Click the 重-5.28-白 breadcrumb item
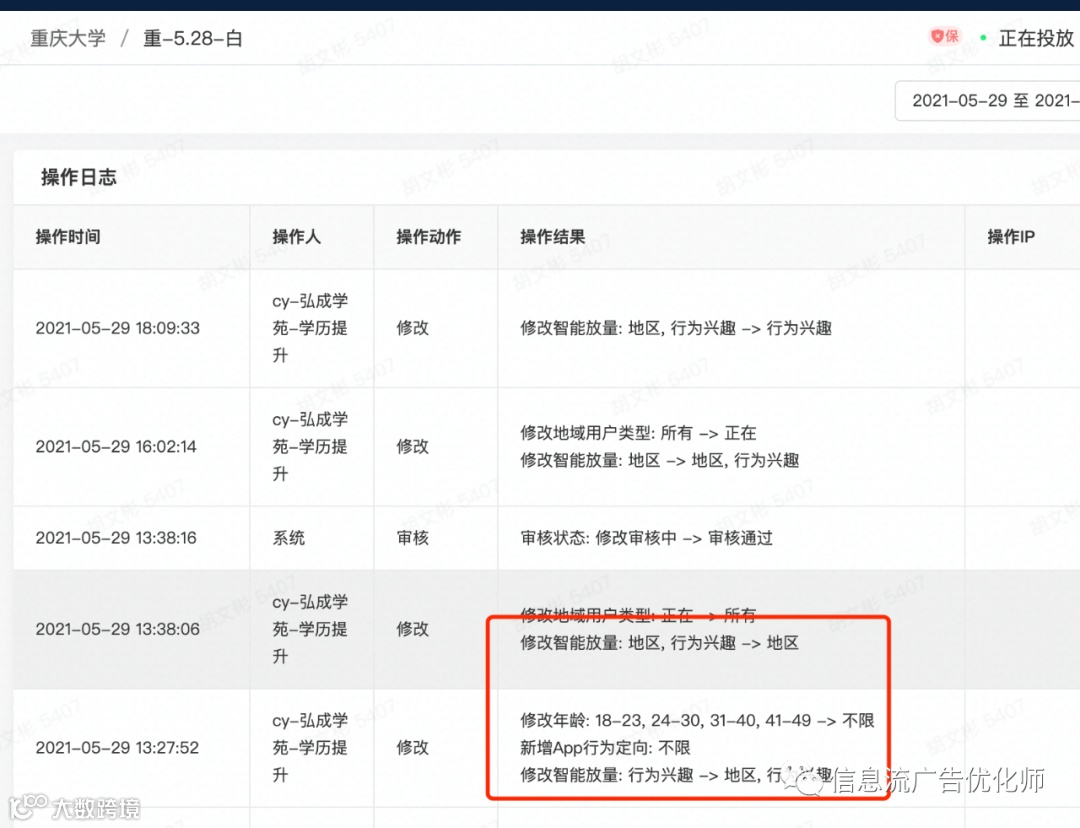1080x828 pixels. pyautogui.click(x=193, y=39)
